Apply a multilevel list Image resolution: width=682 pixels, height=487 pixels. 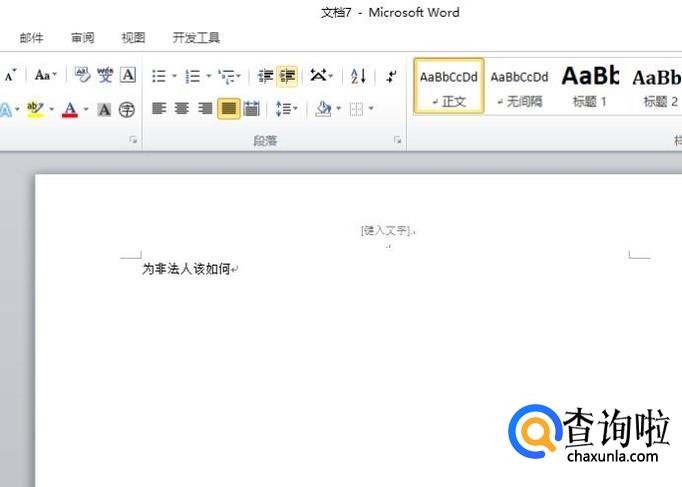[x=226, y=76]
